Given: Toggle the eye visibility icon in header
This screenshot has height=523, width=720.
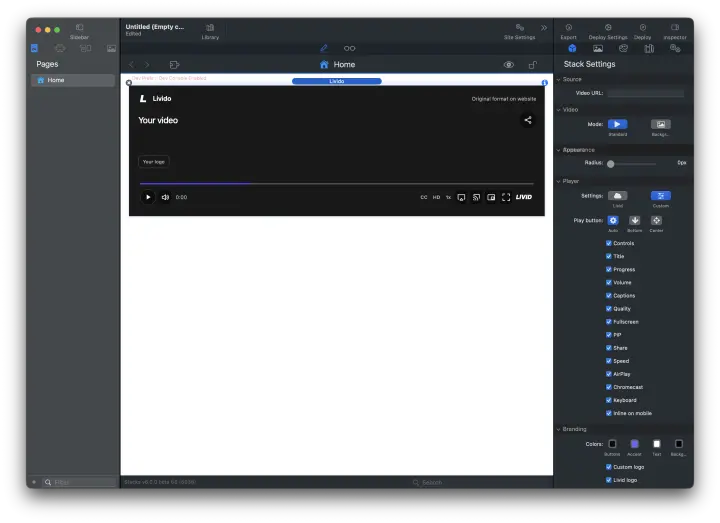Looking at the screenshot, I should point(508,65).
